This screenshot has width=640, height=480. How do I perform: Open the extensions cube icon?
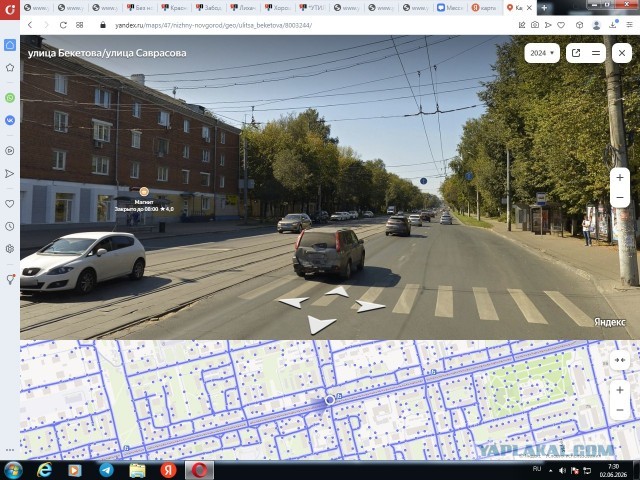click(x=579, y=25)
